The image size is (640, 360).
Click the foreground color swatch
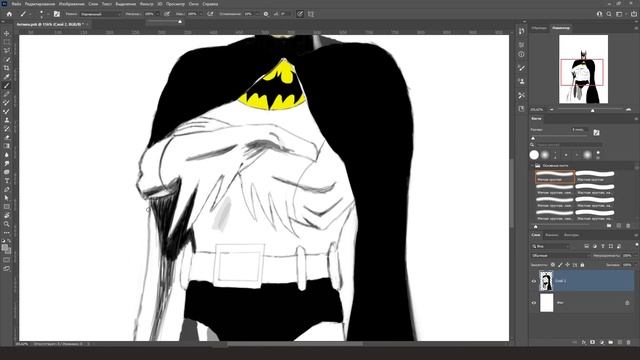click(5, 248)
